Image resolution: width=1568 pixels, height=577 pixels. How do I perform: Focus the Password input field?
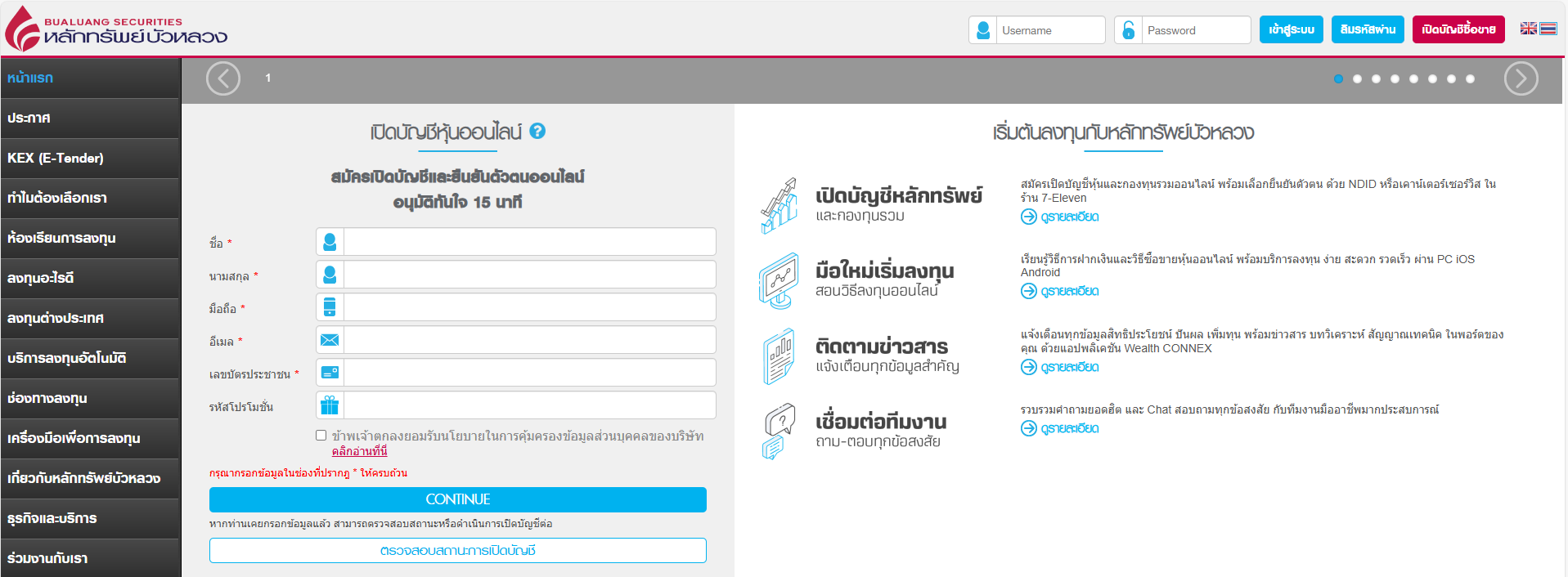(1196, 30)
